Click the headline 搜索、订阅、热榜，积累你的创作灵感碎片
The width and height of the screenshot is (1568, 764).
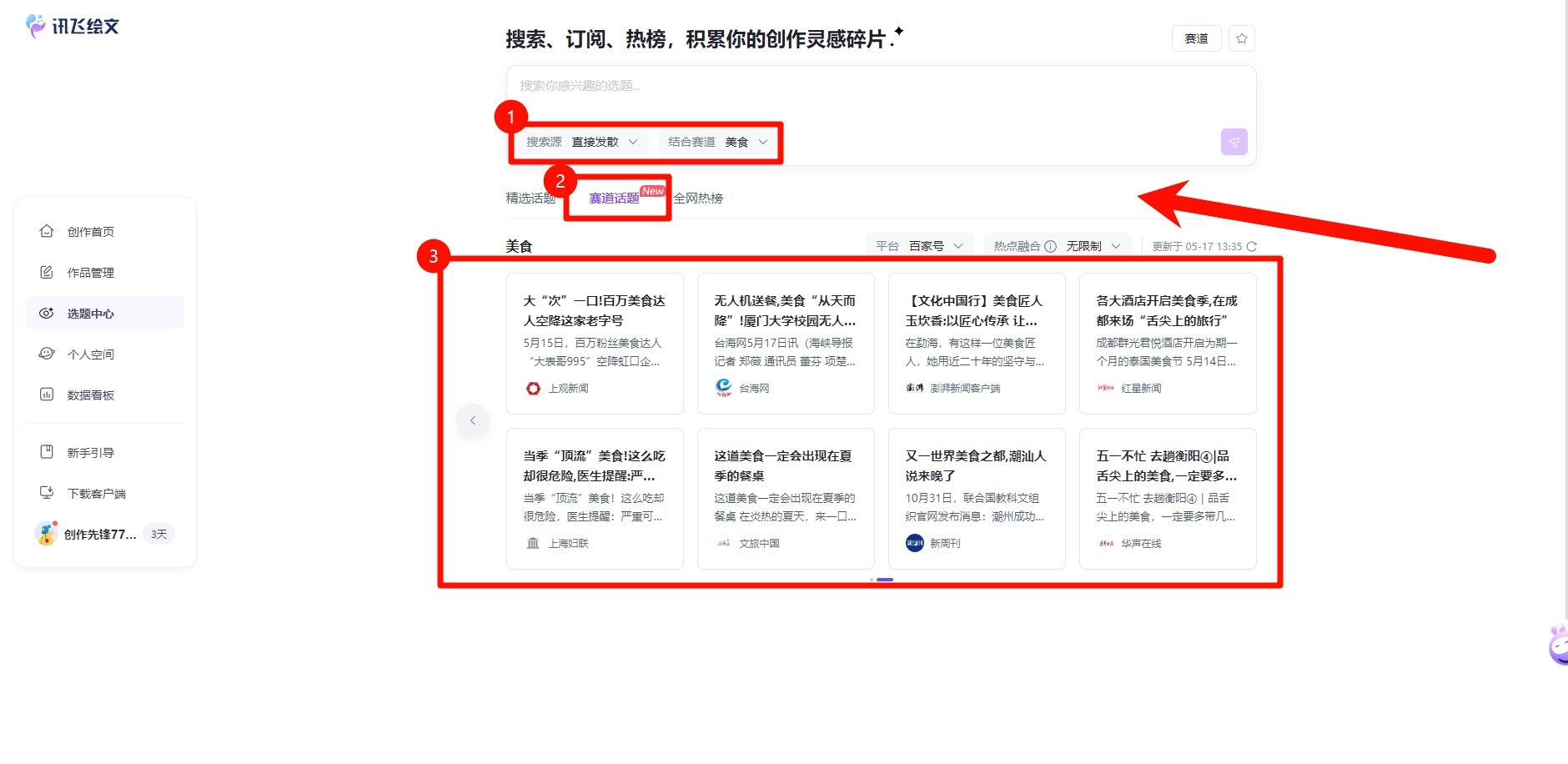point(696,39)
